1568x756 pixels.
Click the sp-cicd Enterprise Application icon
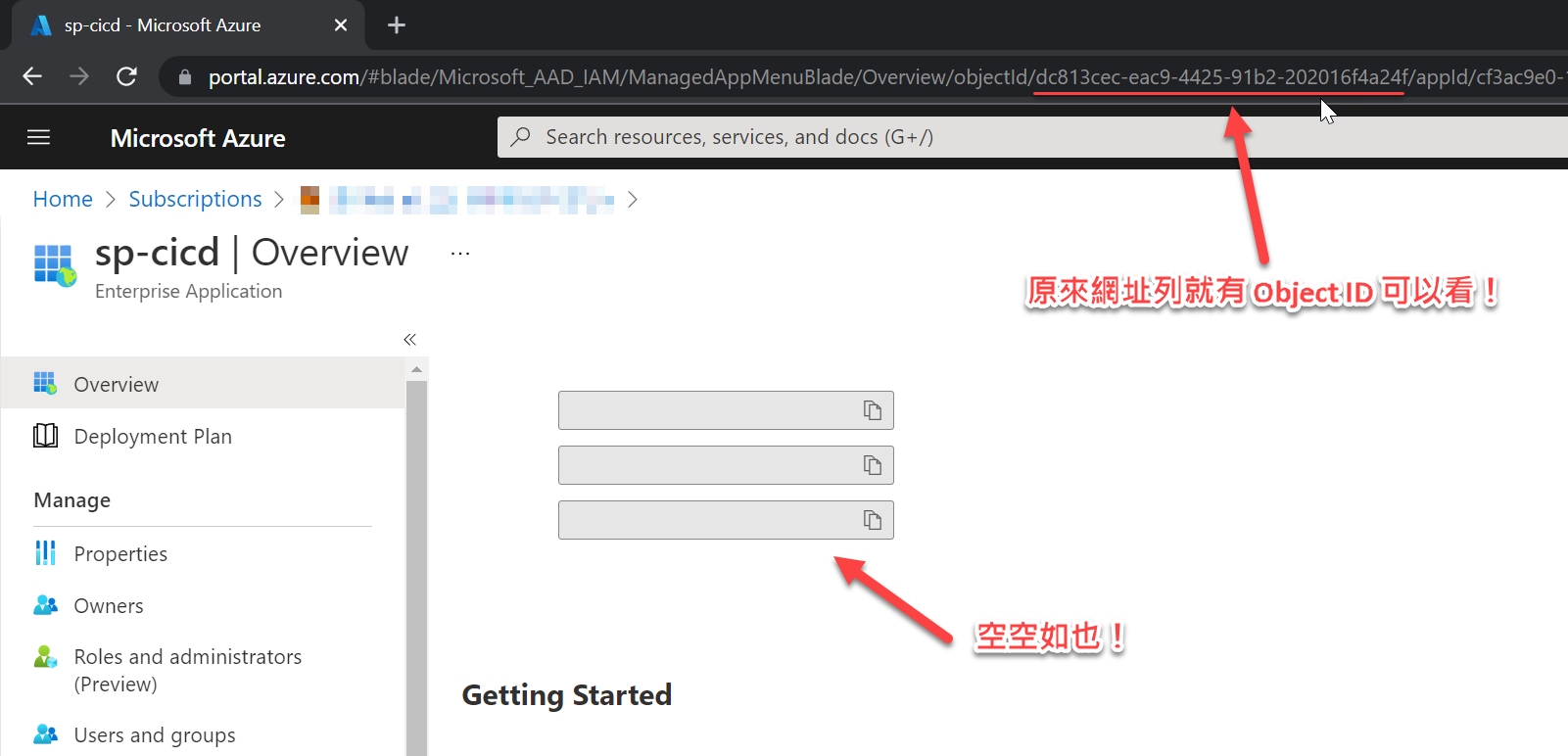click(55, 264)
